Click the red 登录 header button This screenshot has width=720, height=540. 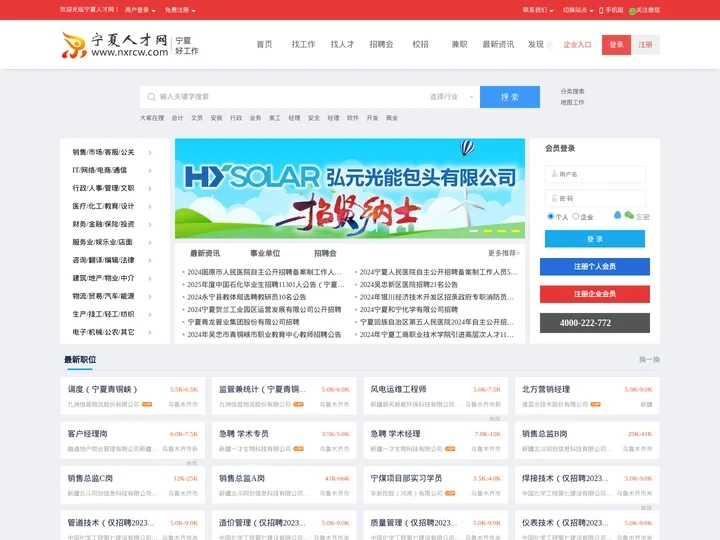pos(616,45)
